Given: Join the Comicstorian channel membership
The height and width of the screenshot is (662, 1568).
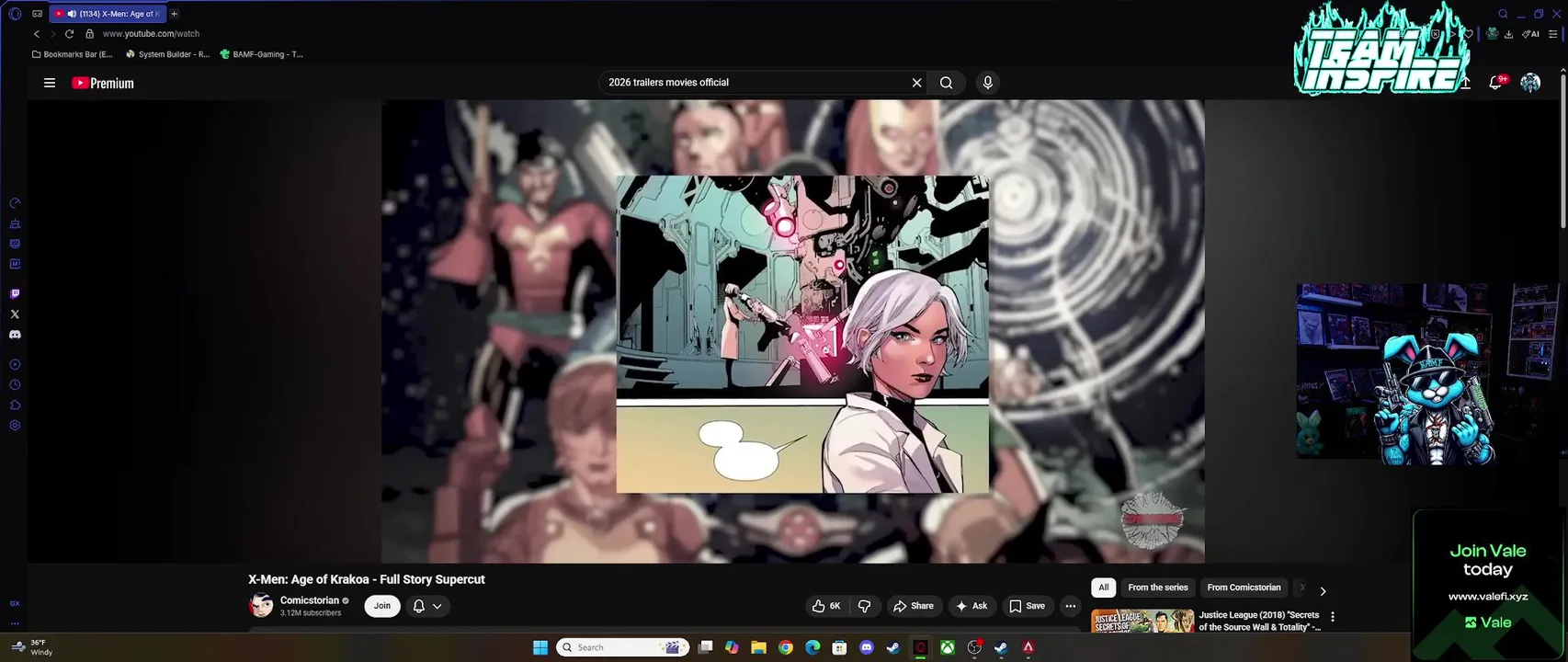Looking at the screenshot, I should 382,606.
